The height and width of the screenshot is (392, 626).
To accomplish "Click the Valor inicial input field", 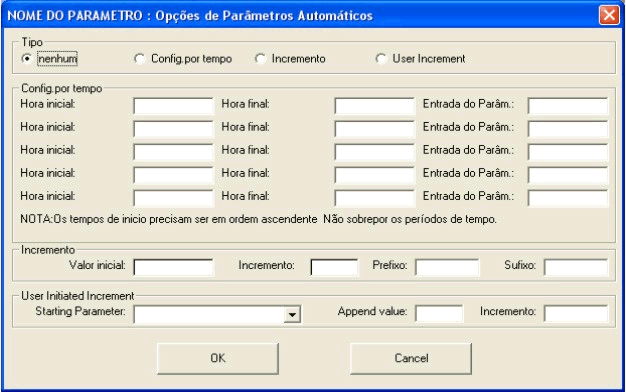I will 174,267.
